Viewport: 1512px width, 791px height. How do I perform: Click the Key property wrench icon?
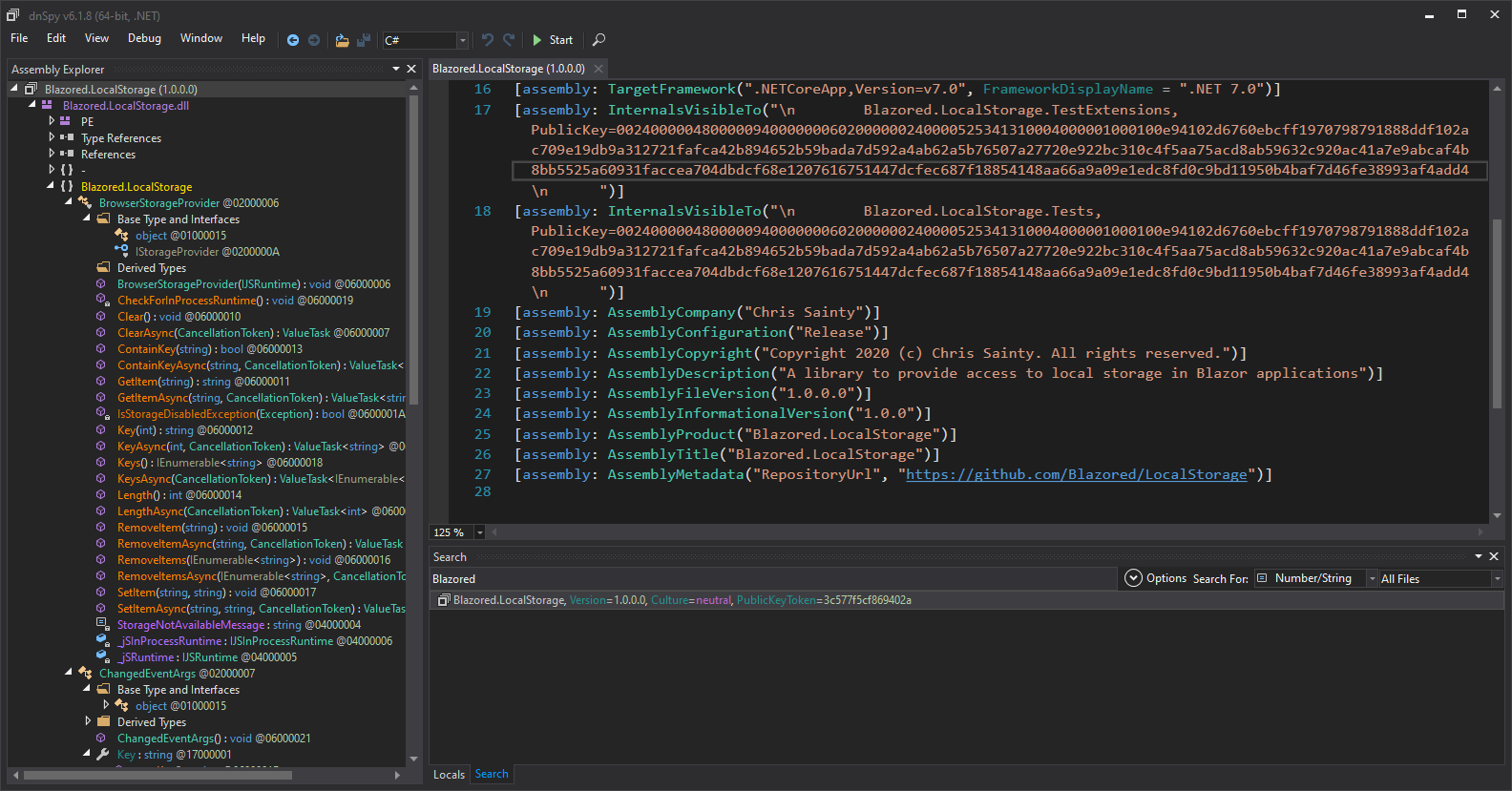[x=103, y=754]
